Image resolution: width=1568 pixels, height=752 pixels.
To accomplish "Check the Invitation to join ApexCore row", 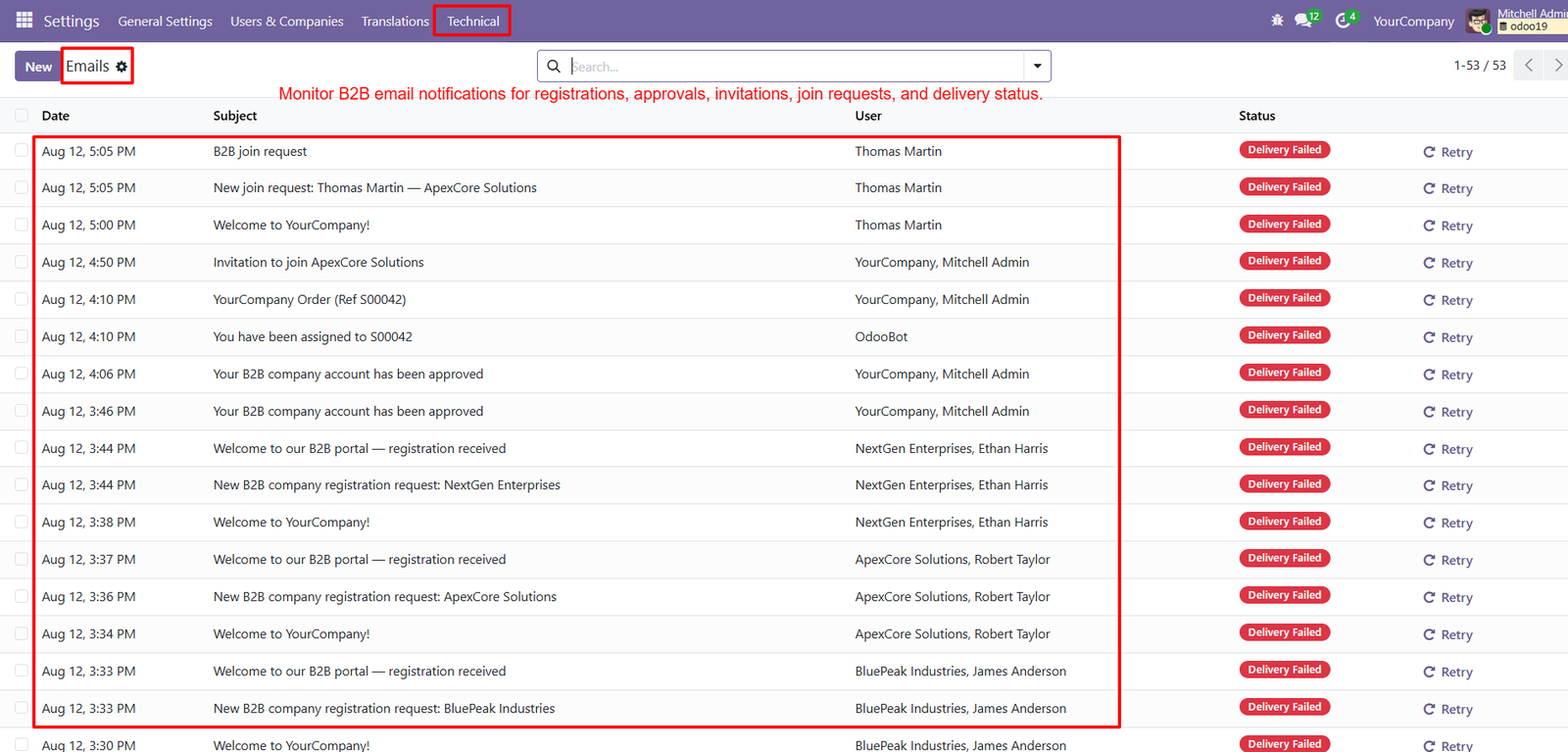I will click(22, 262).
